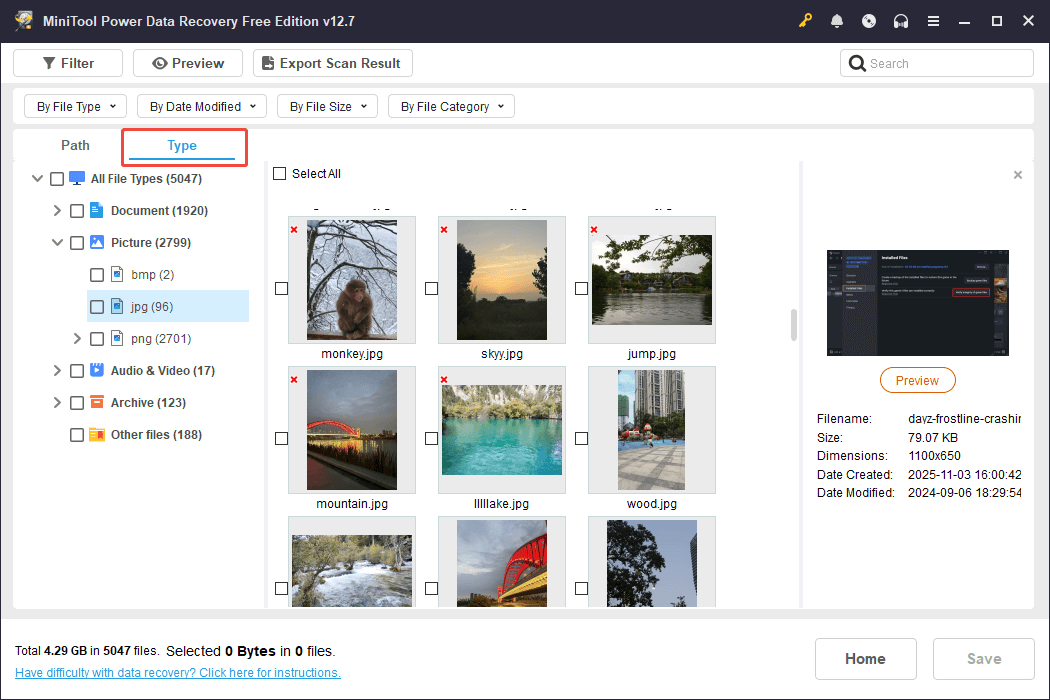1050x700 pixels.
Task: Expand the Audio & Video tree node
Action: click(57, 371)
